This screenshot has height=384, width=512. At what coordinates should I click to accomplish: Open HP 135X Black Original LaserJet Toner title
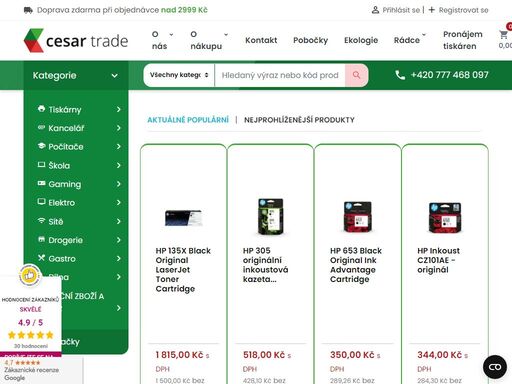(183, 270)
